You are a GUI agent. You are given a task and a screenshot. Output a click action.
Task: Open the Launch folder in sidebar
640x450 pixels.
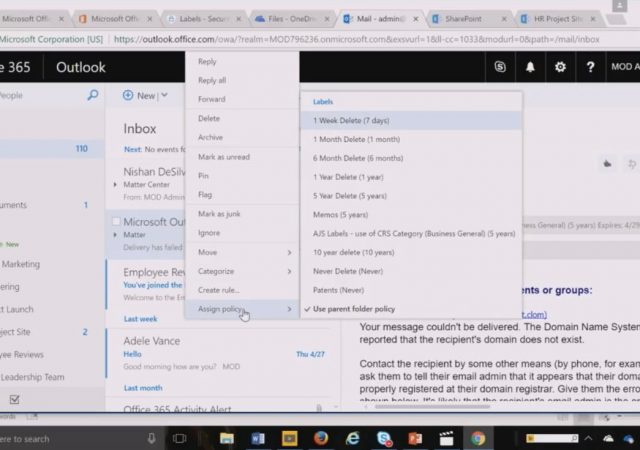click(17, 309)
